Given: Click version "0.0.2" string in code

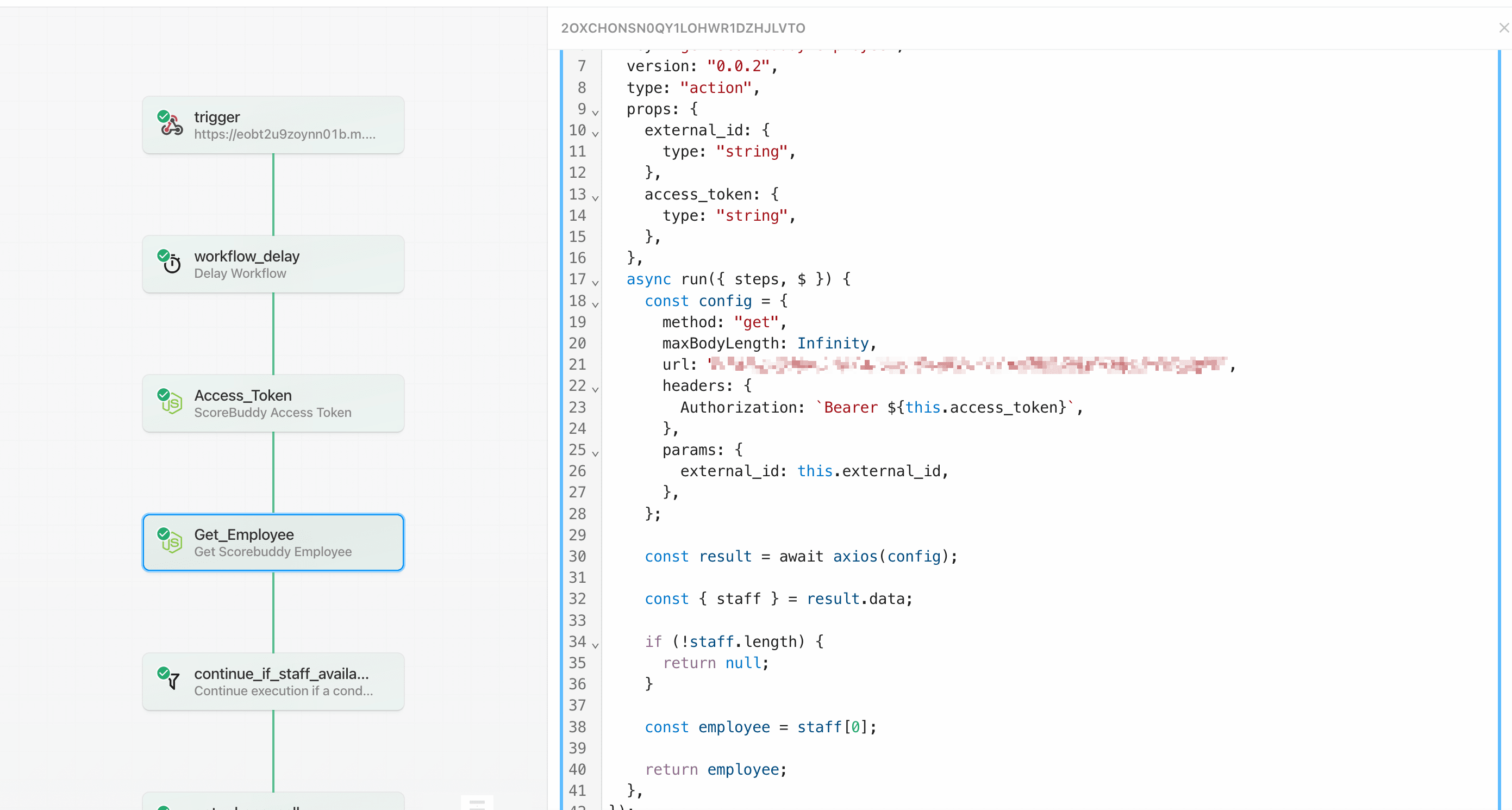Looking at the screenshot, I should pos(738,66).
